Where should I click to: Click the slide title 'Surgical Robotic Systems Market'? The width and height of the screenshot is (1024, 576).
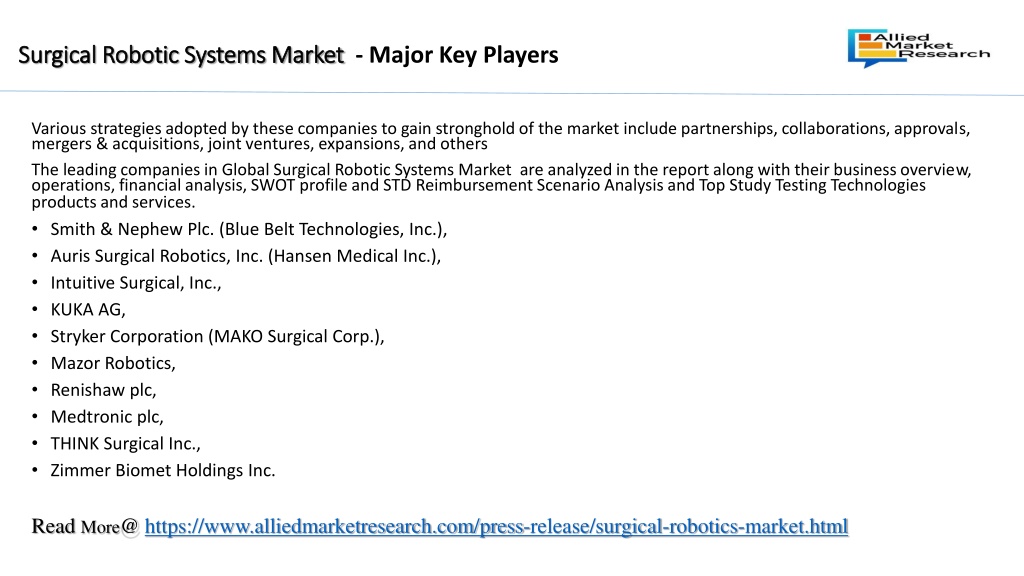tap(181, 56)
